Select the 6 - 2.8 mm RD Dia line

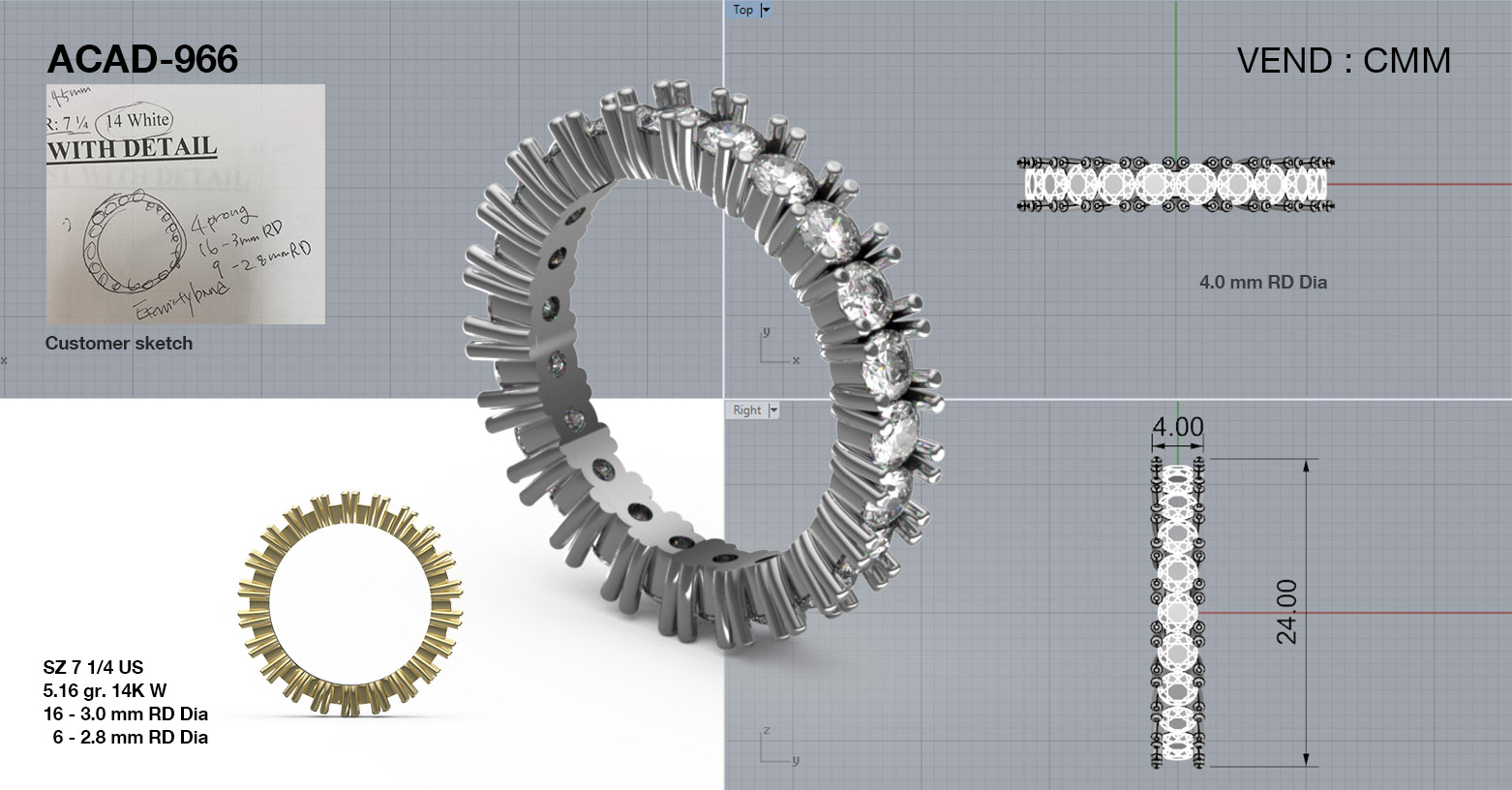pyautogui.click(x=131, y=737)
